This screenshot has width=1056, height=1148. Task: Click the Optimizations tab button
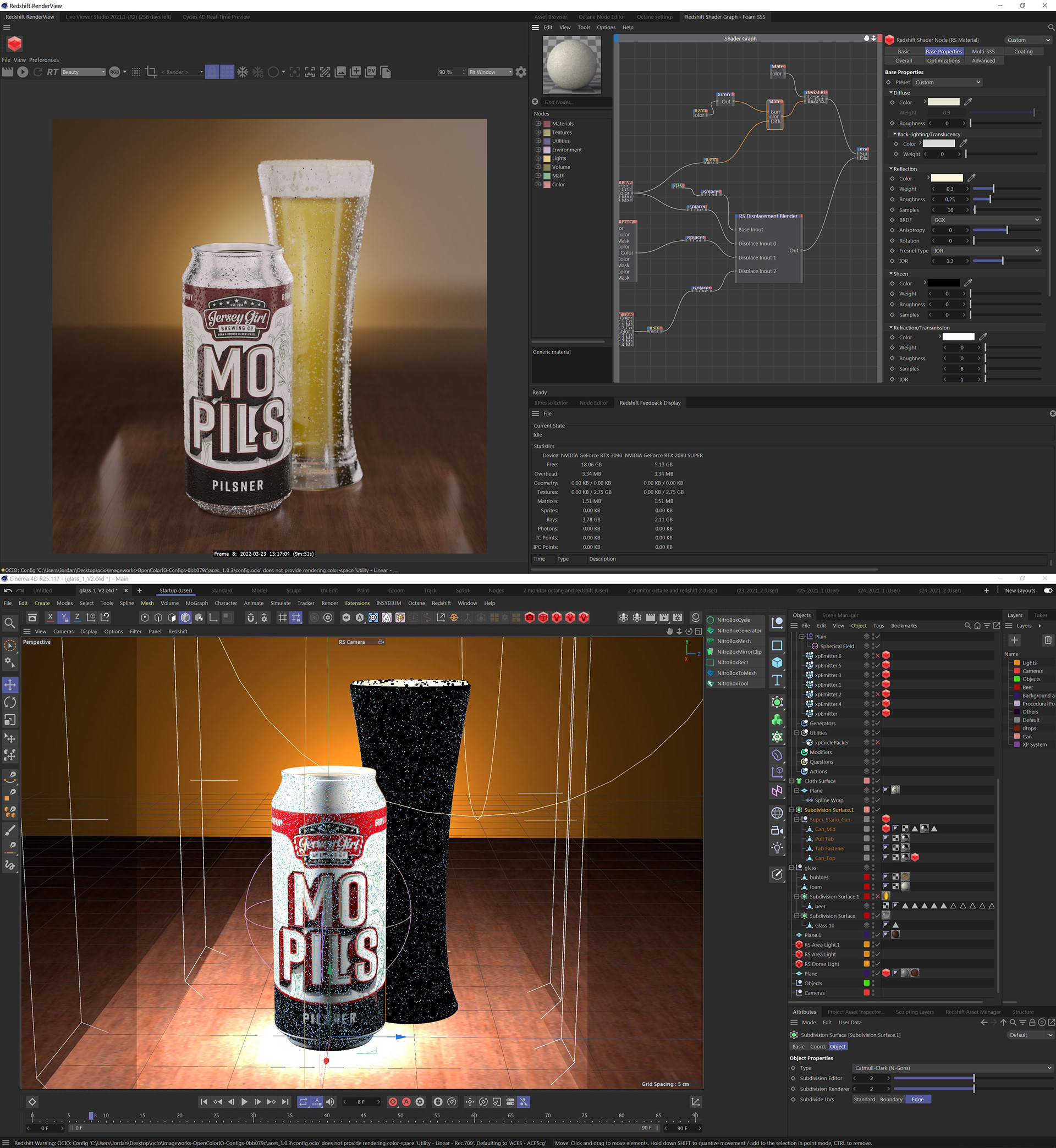click(x=943, y=60)
